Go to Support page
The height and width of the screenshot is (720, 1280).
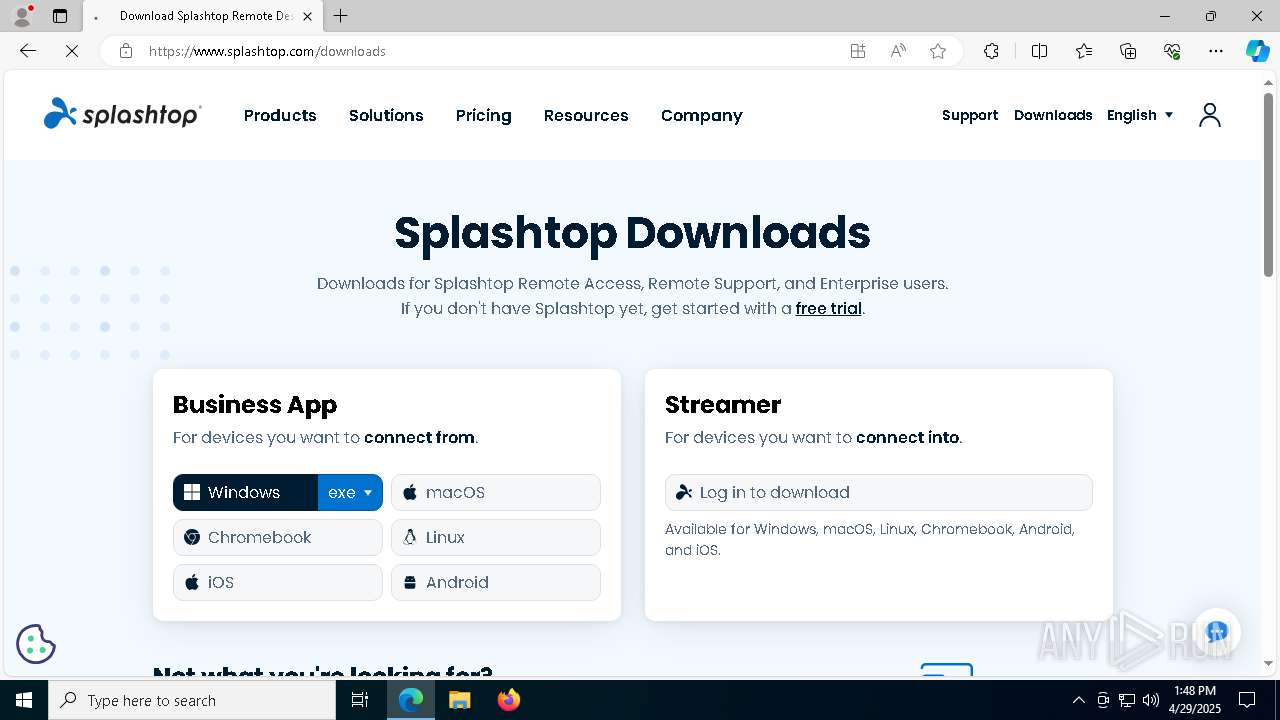point(970,115)
